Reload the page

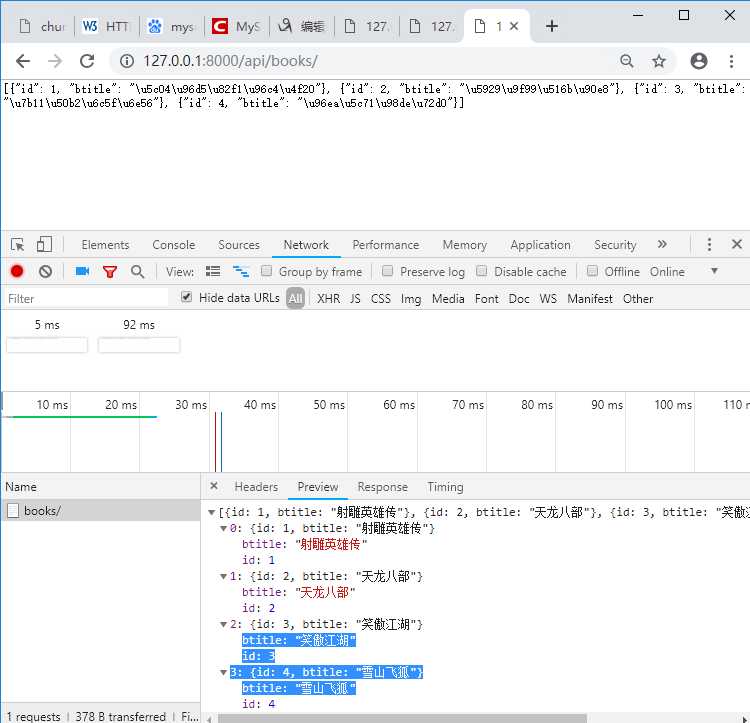tap(87, 61)
